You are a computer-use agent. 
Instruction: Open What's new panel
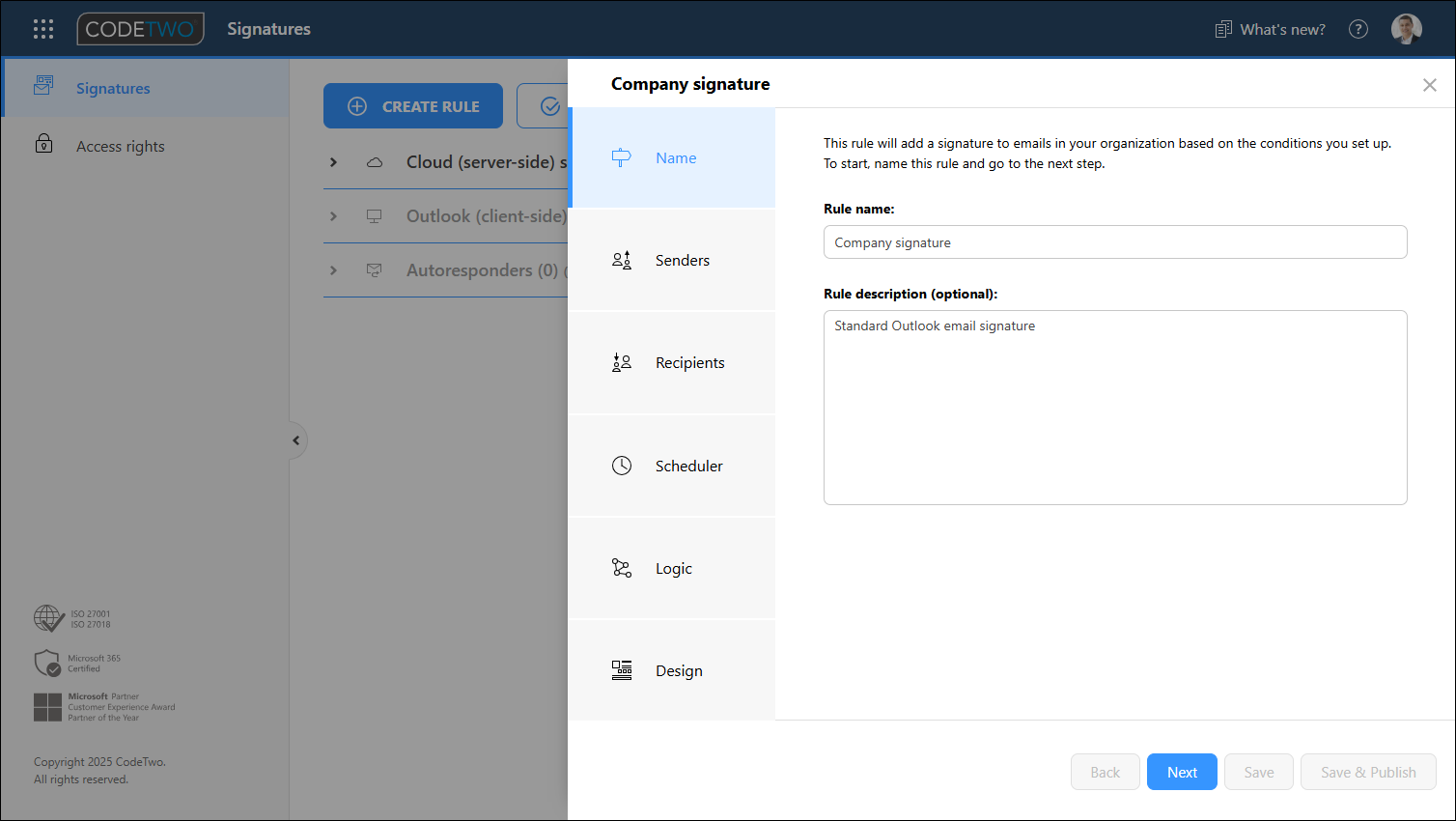(x=1270, y=29)
